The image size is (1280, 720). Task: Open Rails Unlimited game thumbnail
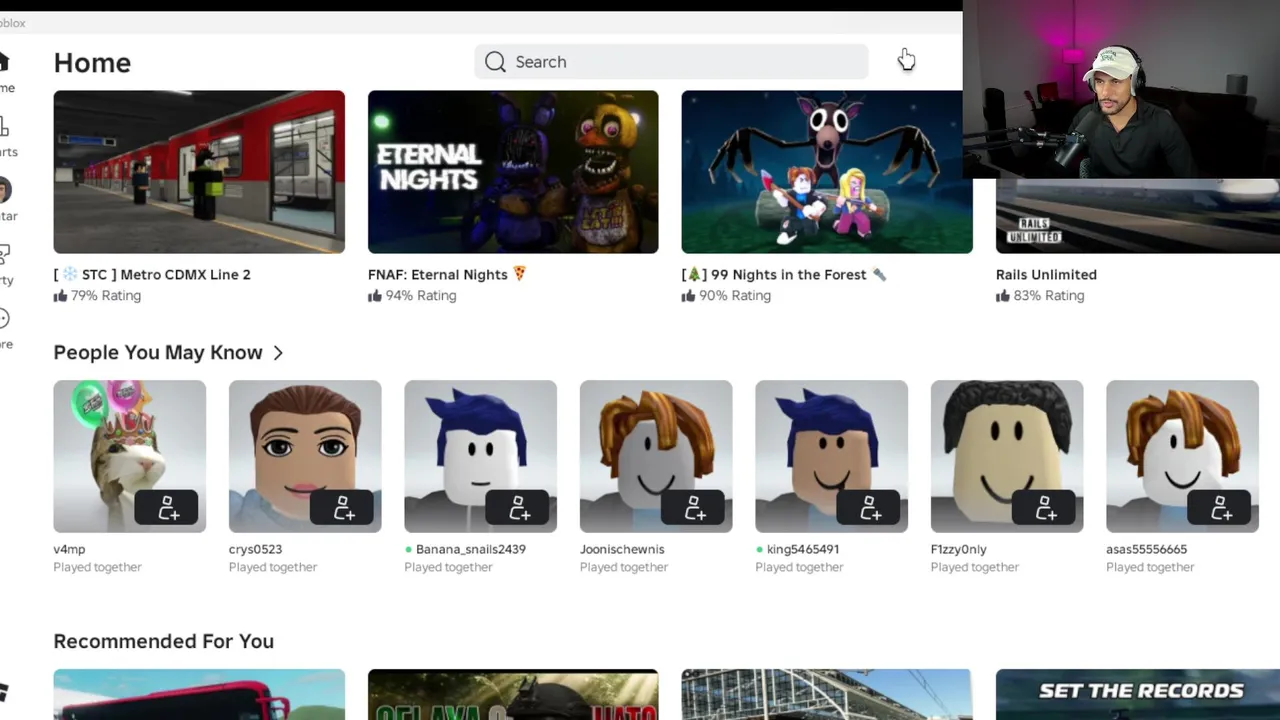[1138, 216]
